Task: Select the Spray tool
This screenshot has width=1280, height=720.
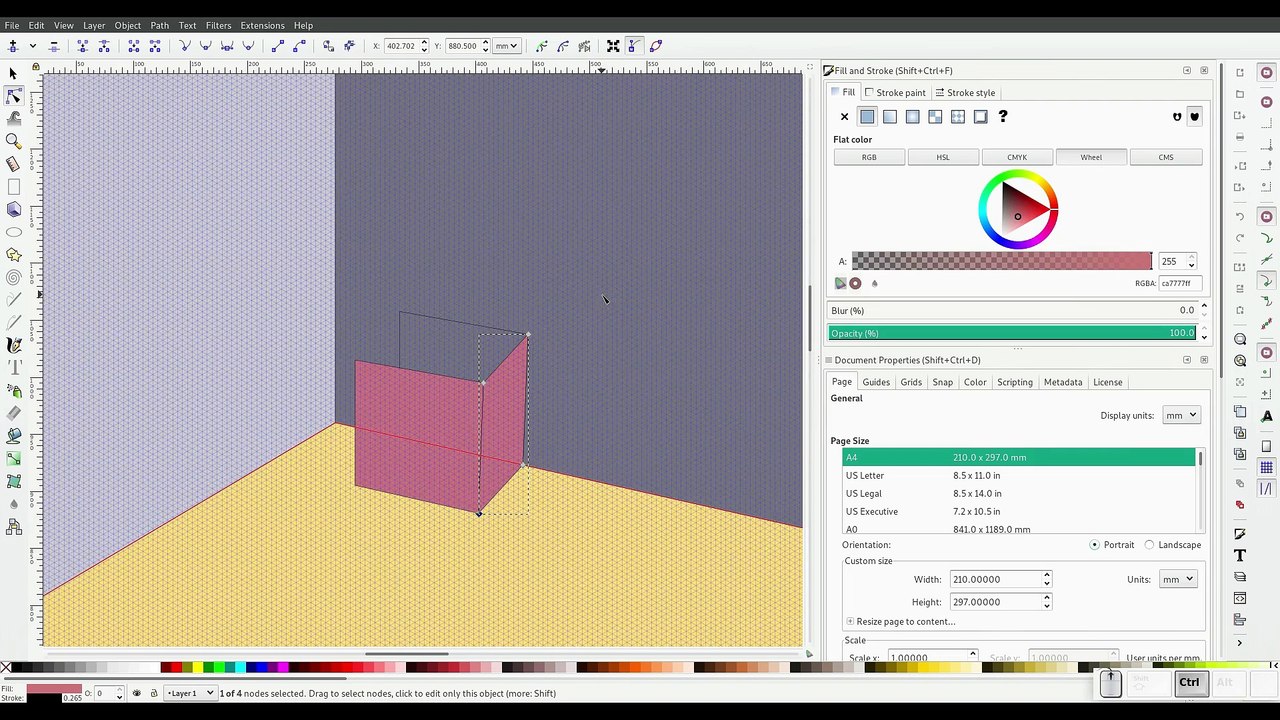Action: (x=13, y=391)
